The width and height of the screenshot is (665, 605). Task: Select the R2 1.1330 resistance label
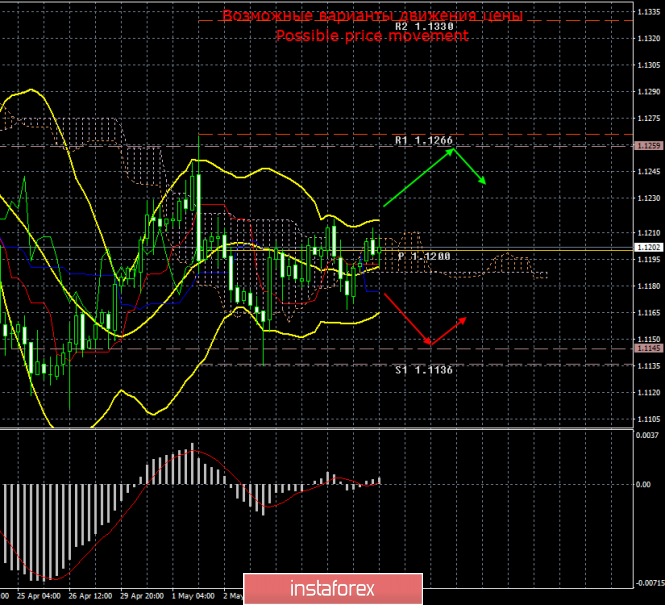coord(423,26)
